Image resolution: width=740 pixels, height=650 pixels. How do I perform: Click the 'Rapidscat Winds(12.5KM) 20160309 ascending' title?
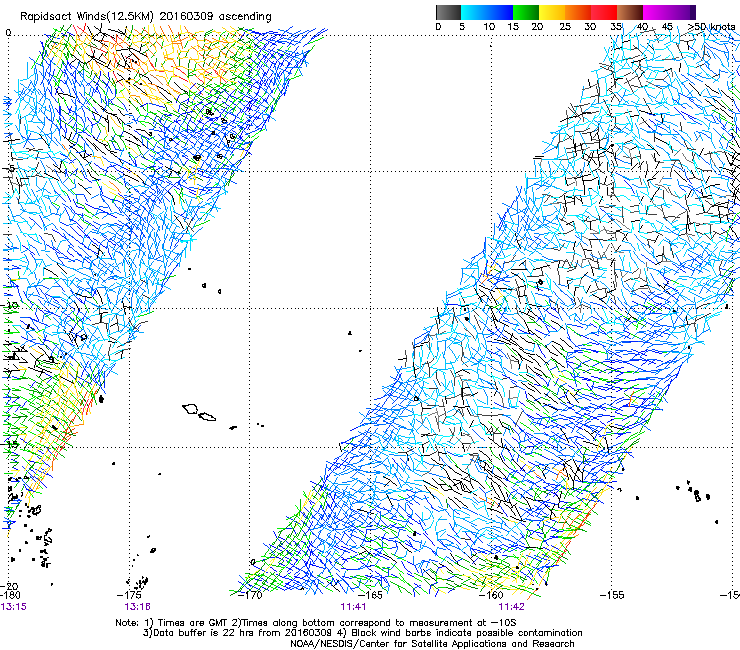tap(146, 17)
